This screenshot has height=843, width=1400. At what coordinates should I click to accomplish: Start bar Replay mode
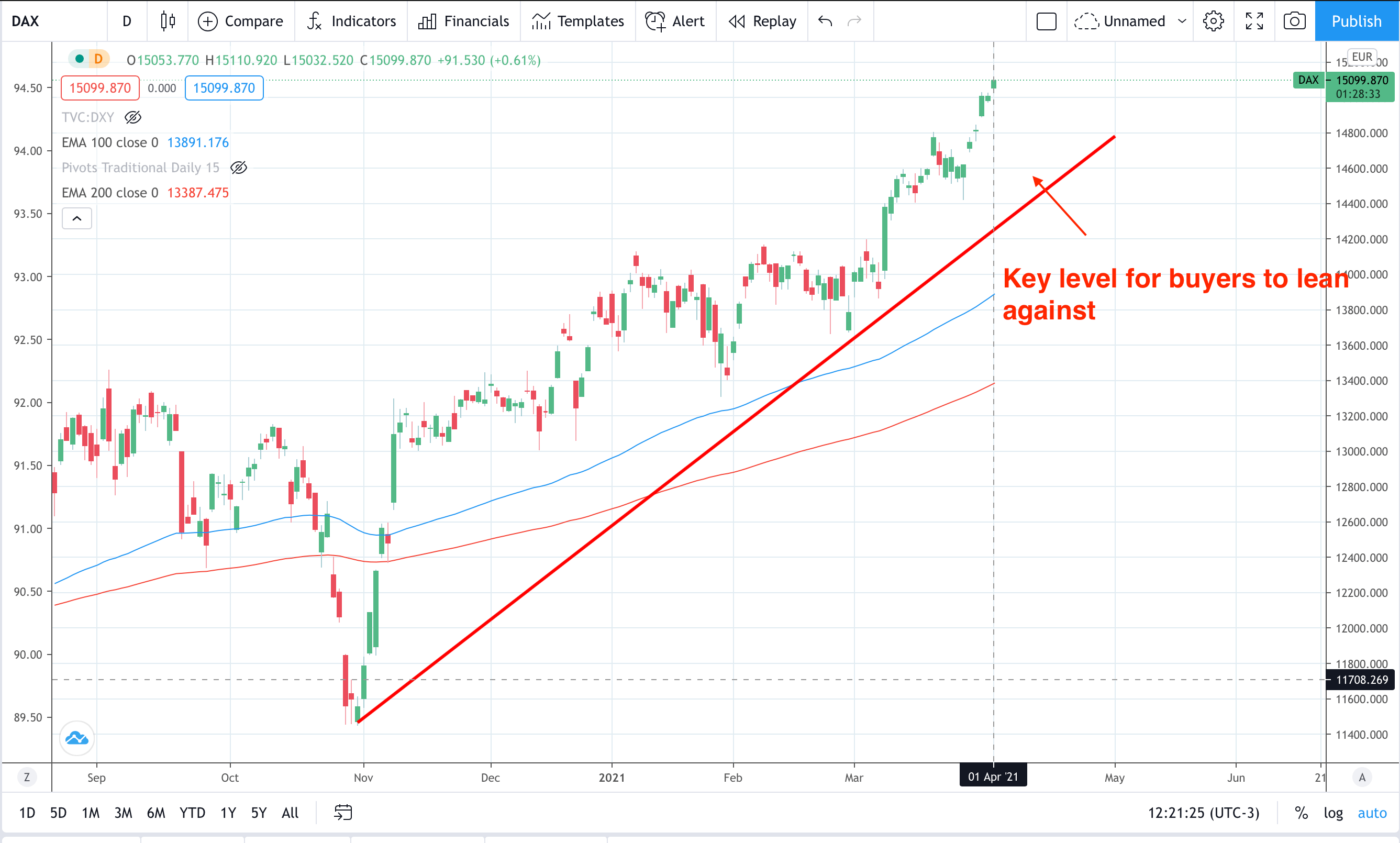[x=762, y=21]
